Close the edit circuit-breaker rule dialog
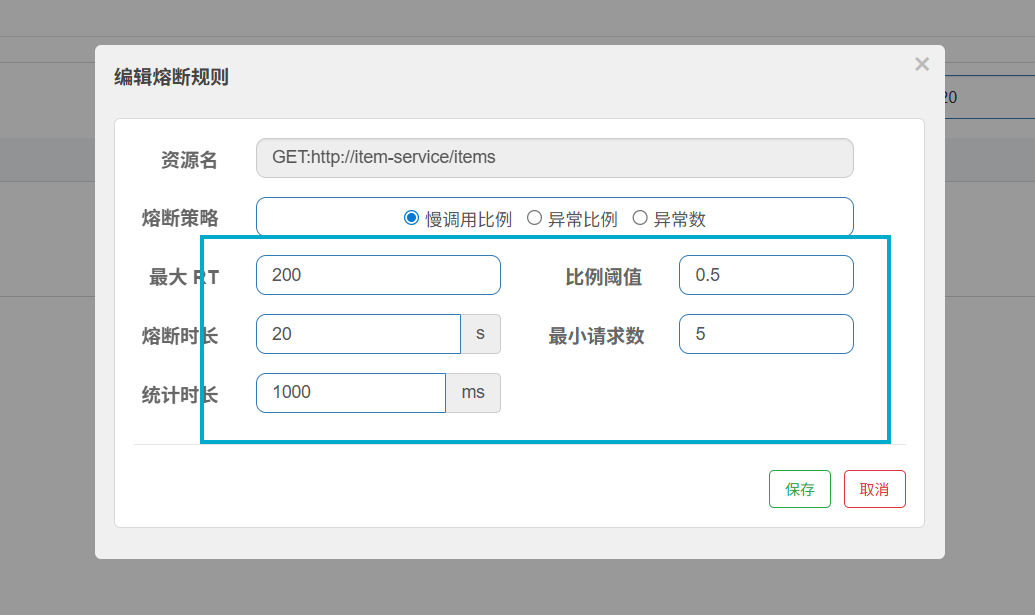The image size is (1035, 615). coord(922,64)
